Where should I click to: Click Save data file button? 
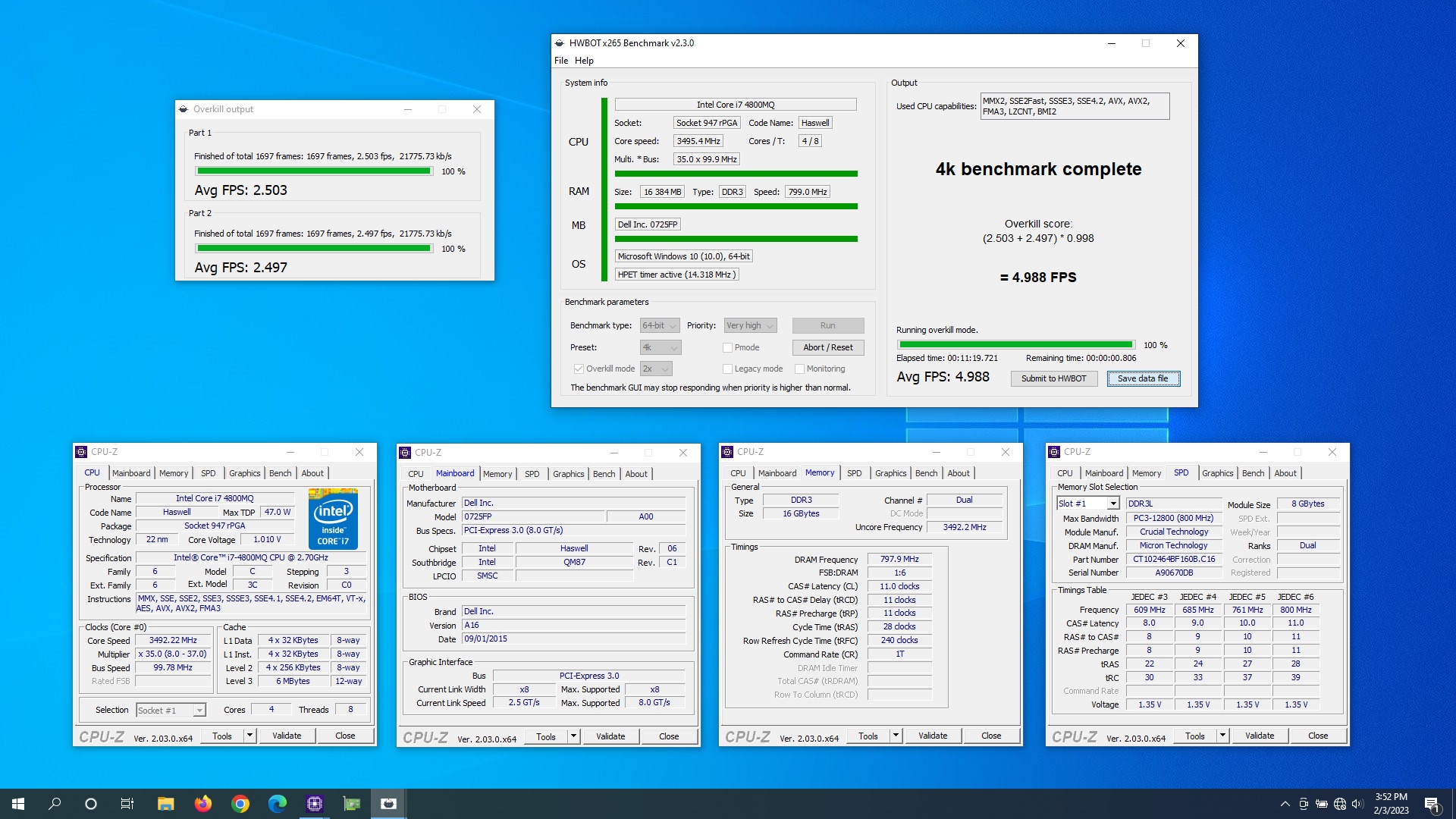click(1143, 378)
